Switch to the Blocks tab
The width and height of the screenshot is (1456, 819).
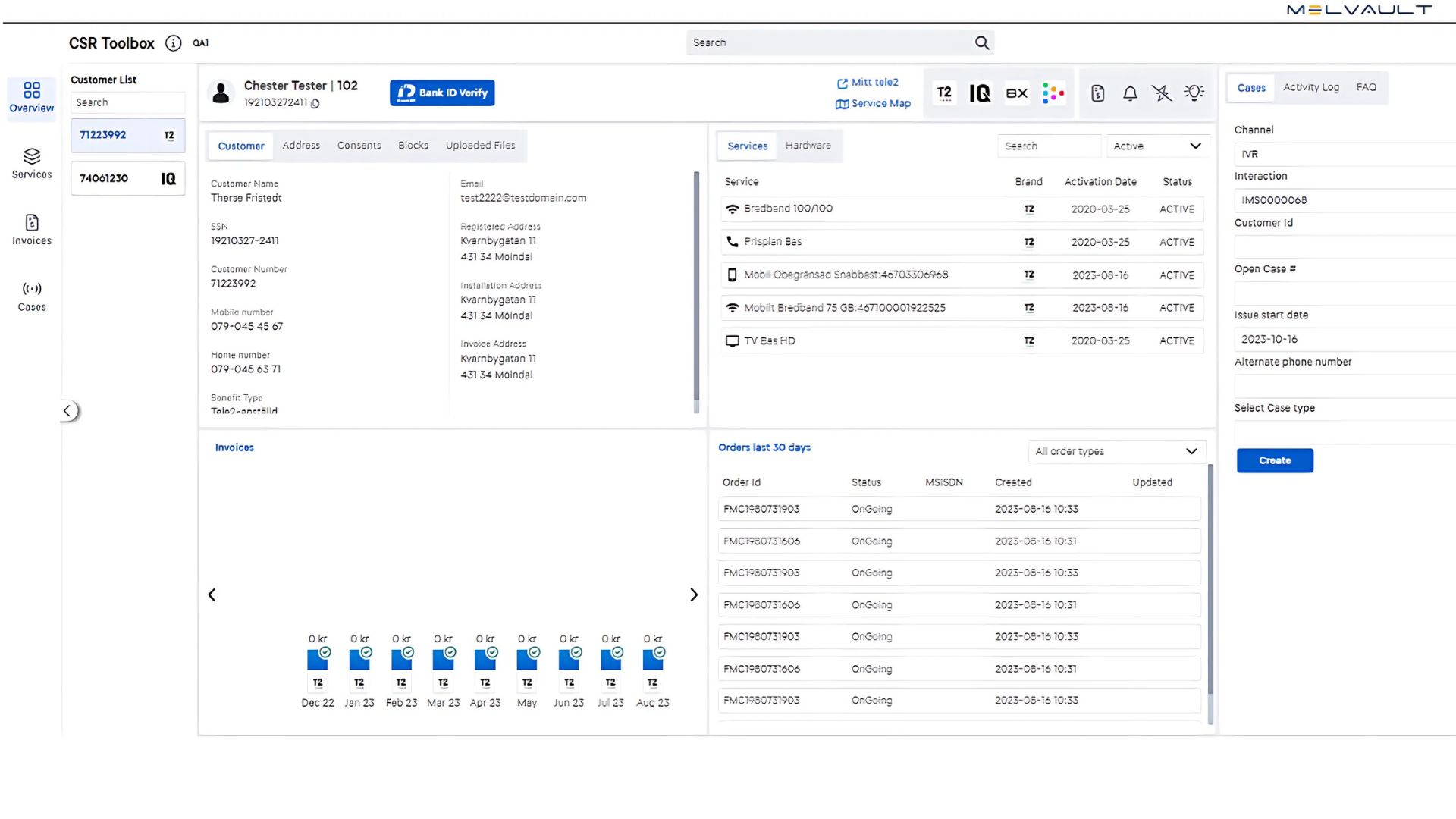point(413,146)
